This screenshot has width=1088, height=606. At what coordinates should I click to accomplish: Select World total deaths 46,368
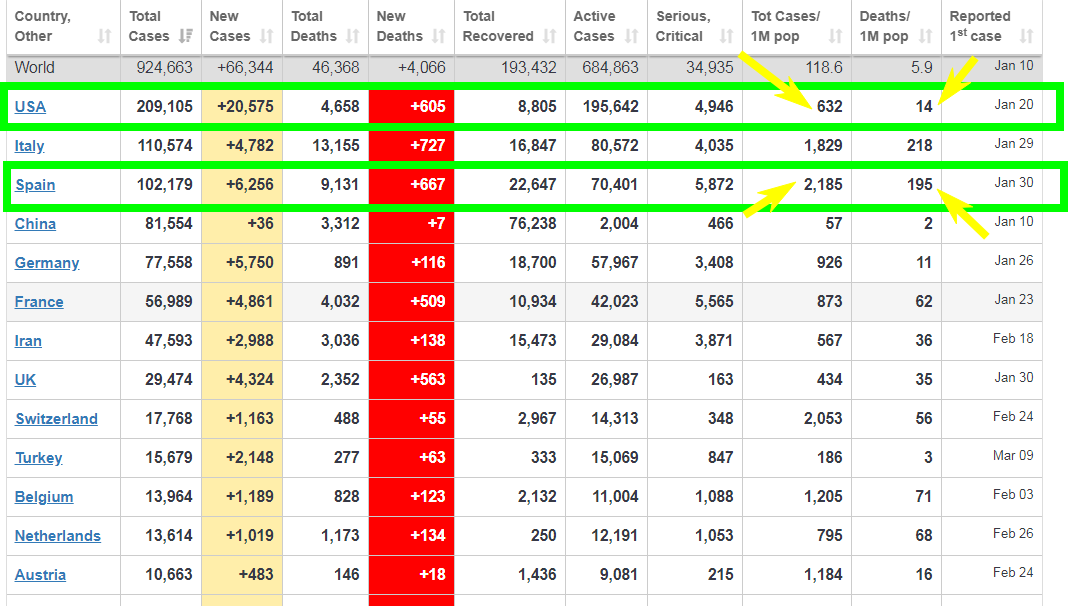click(335, 67)
